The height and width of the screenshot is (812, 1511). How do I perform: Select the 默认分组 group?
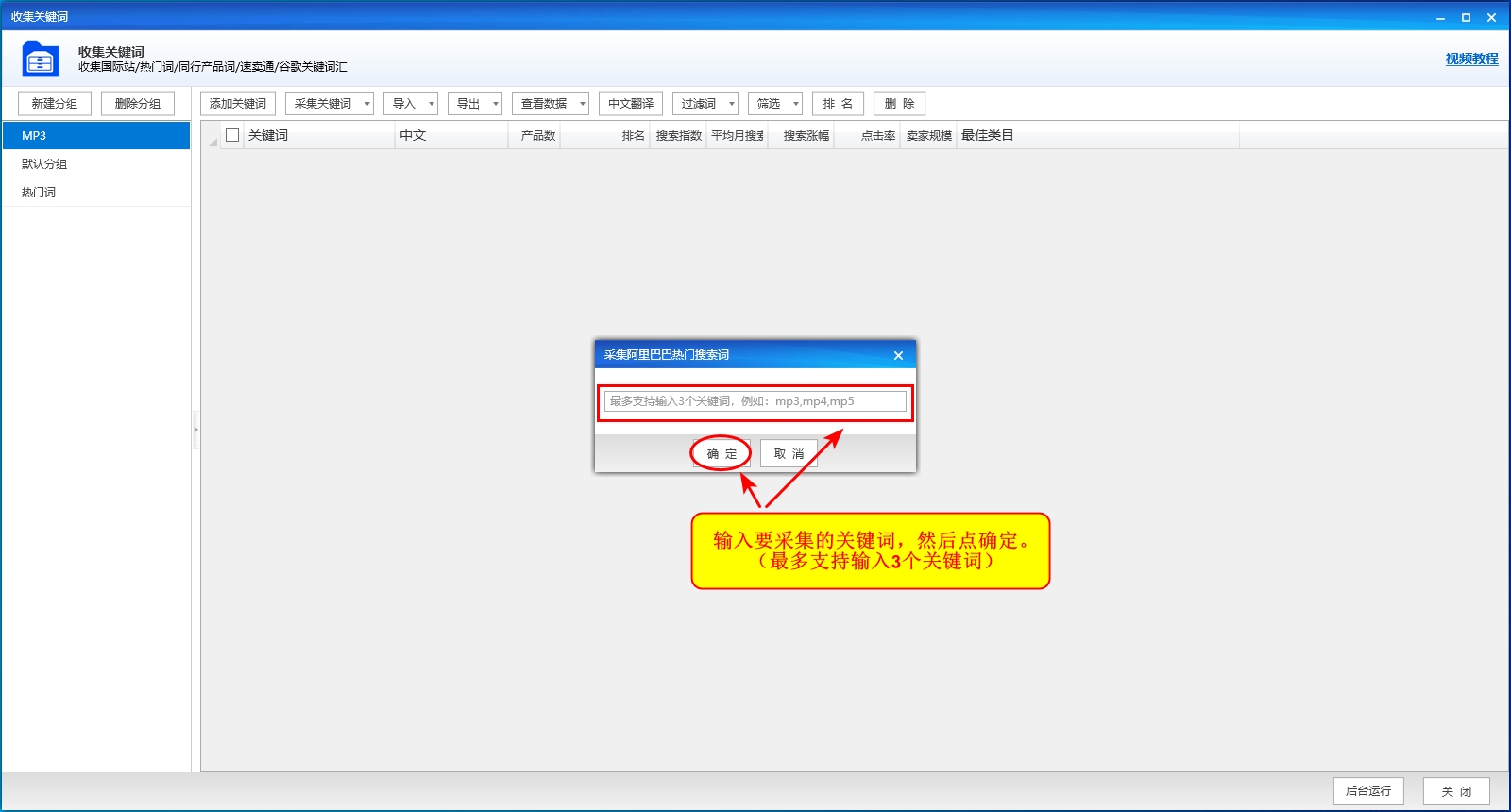[96, 163]
